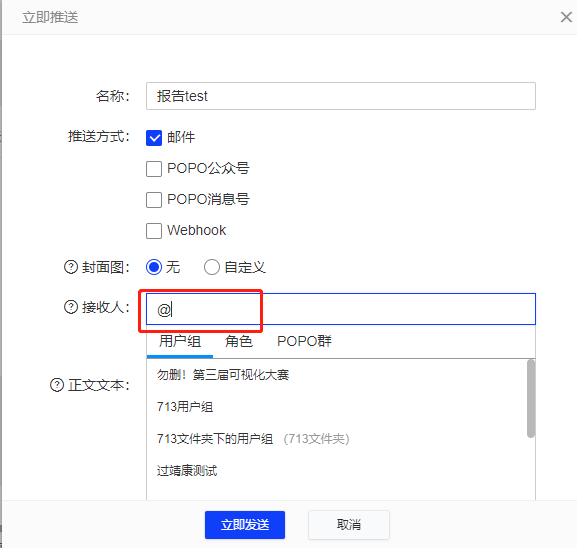The image size is (577, 548).
Task: Uncheck the 邮件 push method checkbox
Action: click(x=154, y=138)
